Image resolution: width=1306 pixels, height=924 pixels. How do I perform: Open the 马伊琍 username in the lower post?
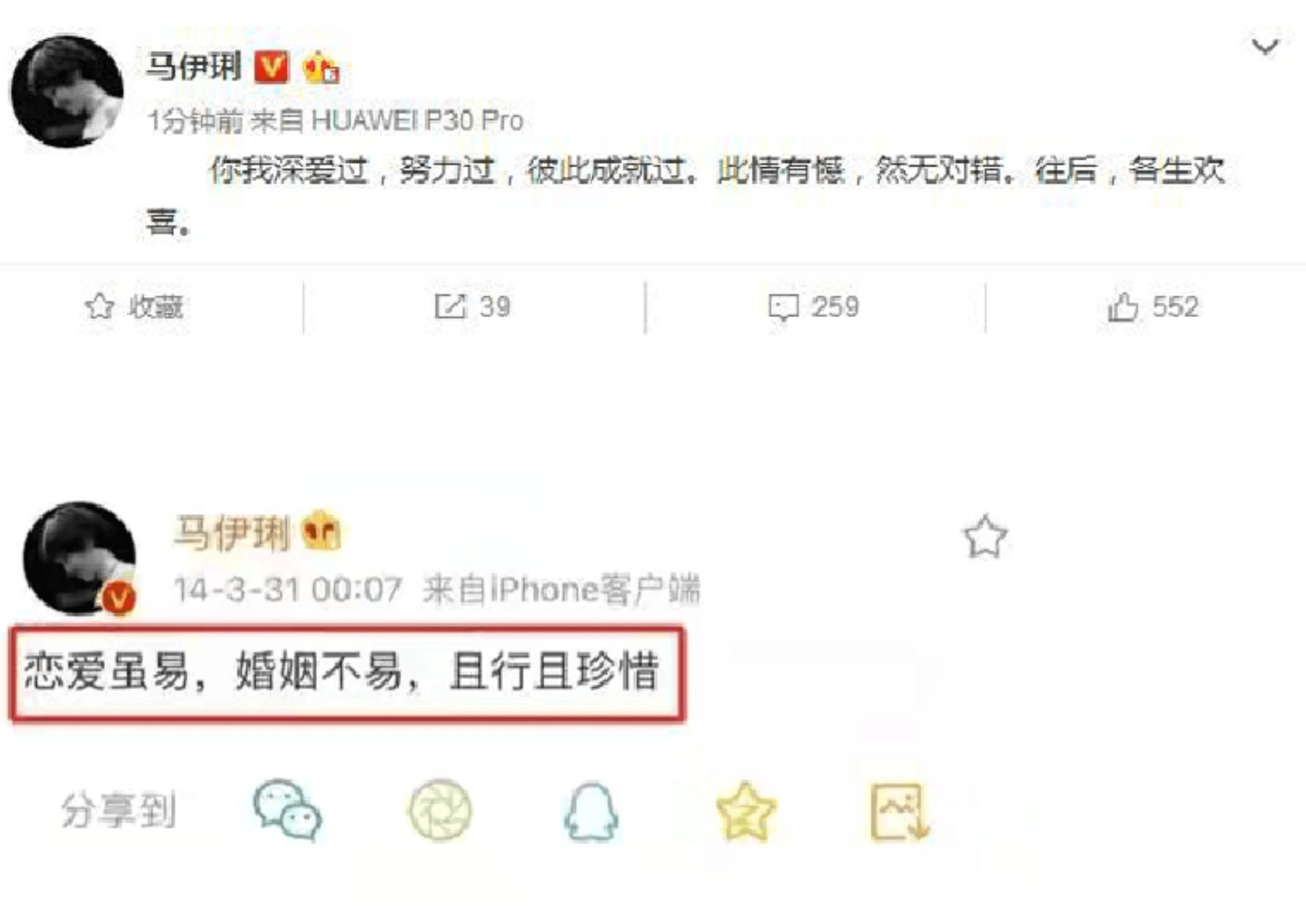coord(232,533)
